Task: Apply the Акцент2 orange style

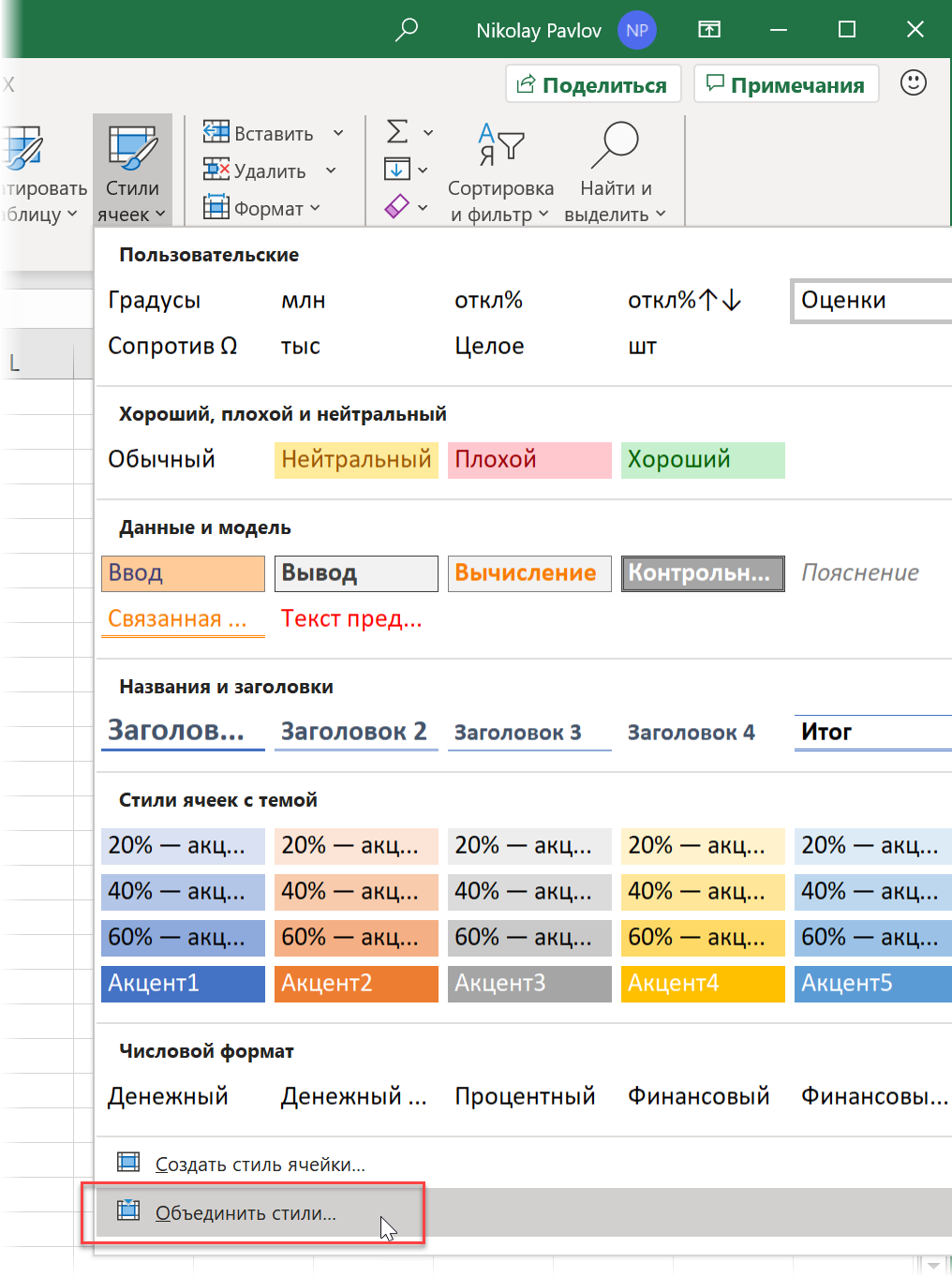Action: [356, 984]
